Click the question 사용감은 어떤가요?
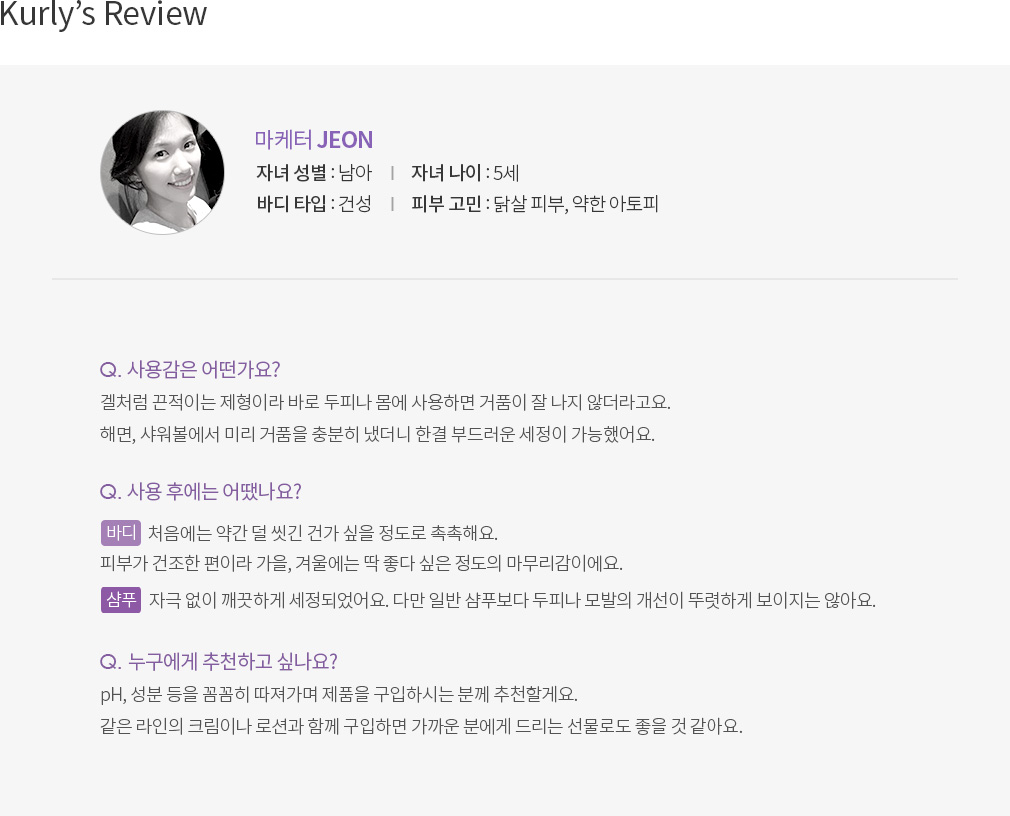1010x816 pixels. (190, 370)
